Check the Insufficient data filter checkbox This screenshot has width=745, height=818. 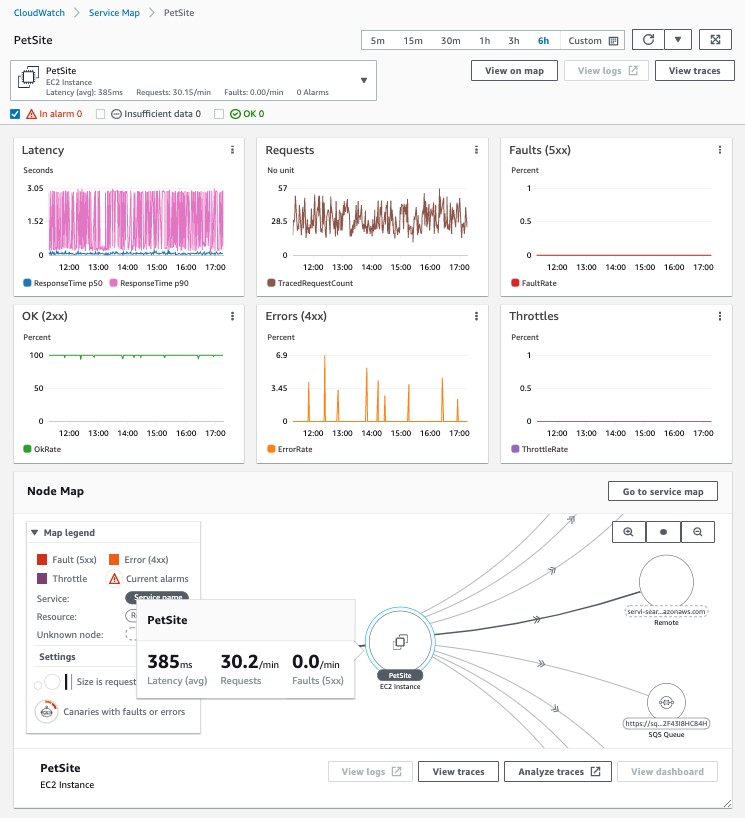point(101,114)
